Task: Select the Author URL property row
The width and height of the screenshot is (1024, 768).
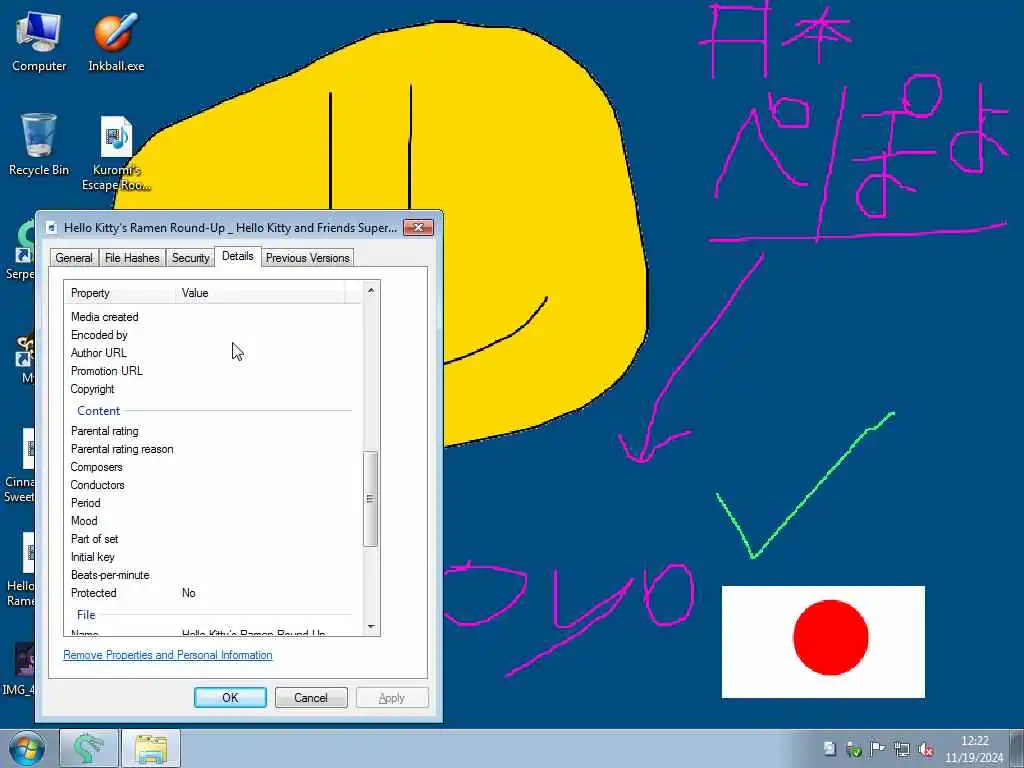Action: coord(213,353)
